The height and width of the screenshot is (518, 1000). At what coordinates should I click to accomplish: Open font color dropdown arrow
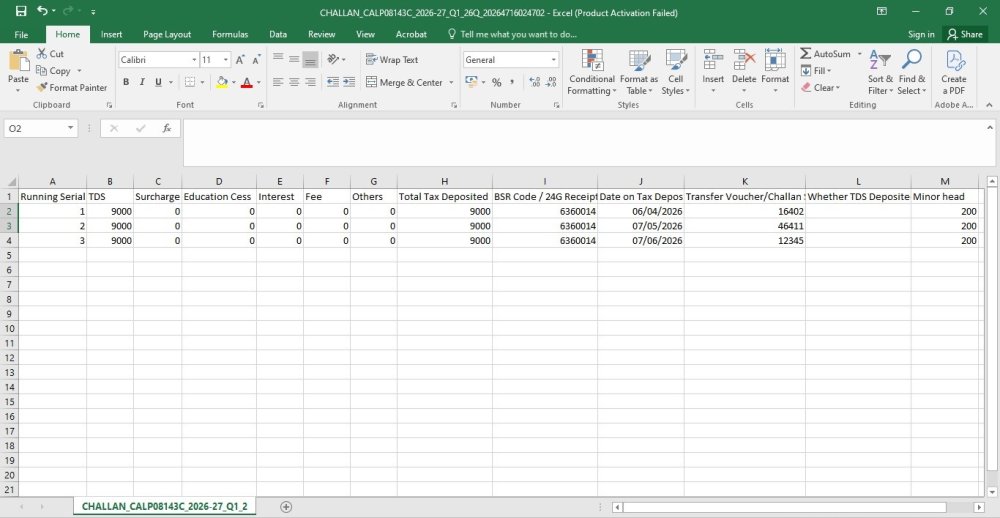pyautogui.click(x=258, y=82)
